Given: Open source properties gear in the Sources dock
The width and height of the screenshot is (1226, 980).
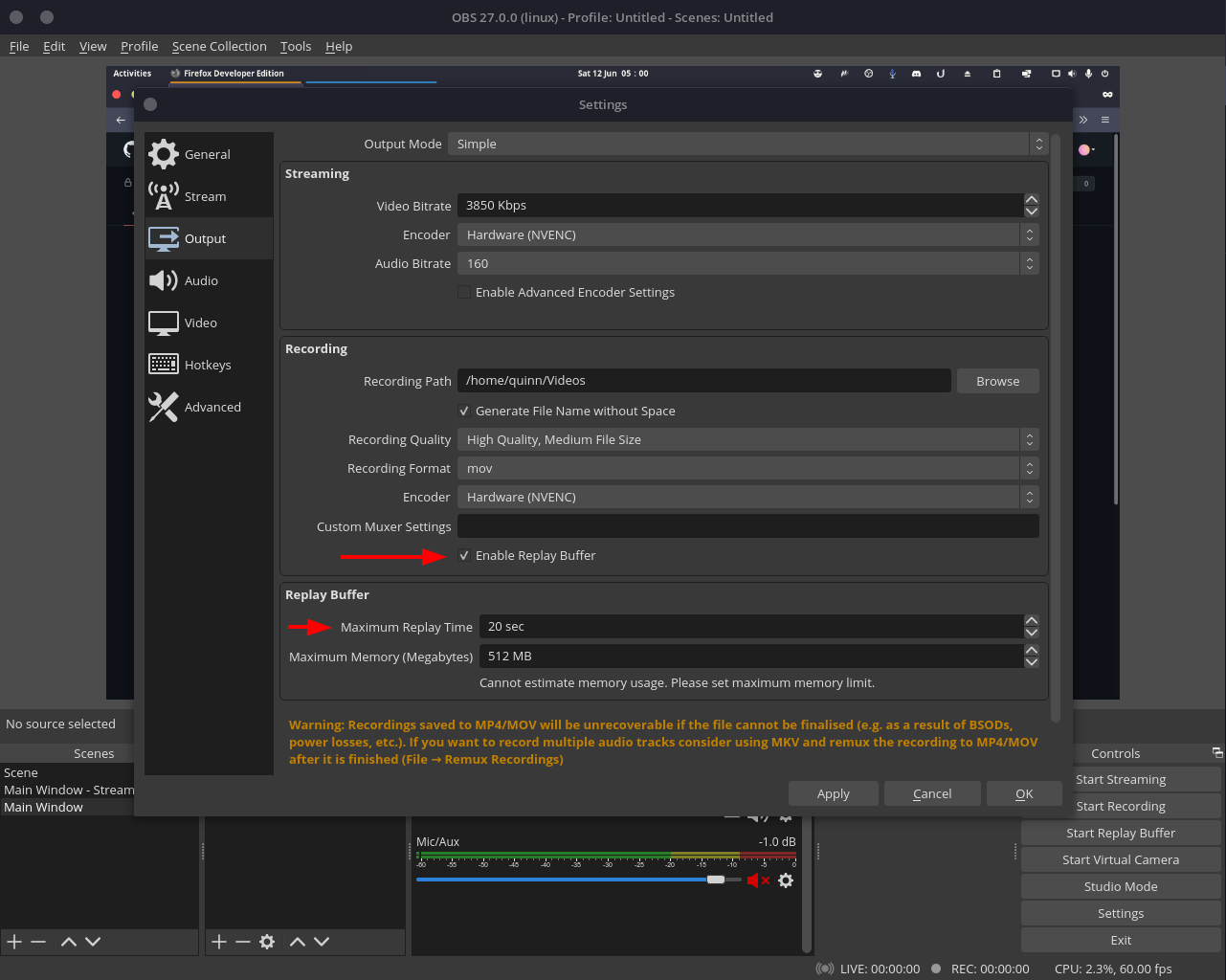Looking at the screenshot, I should pos(267,942).
